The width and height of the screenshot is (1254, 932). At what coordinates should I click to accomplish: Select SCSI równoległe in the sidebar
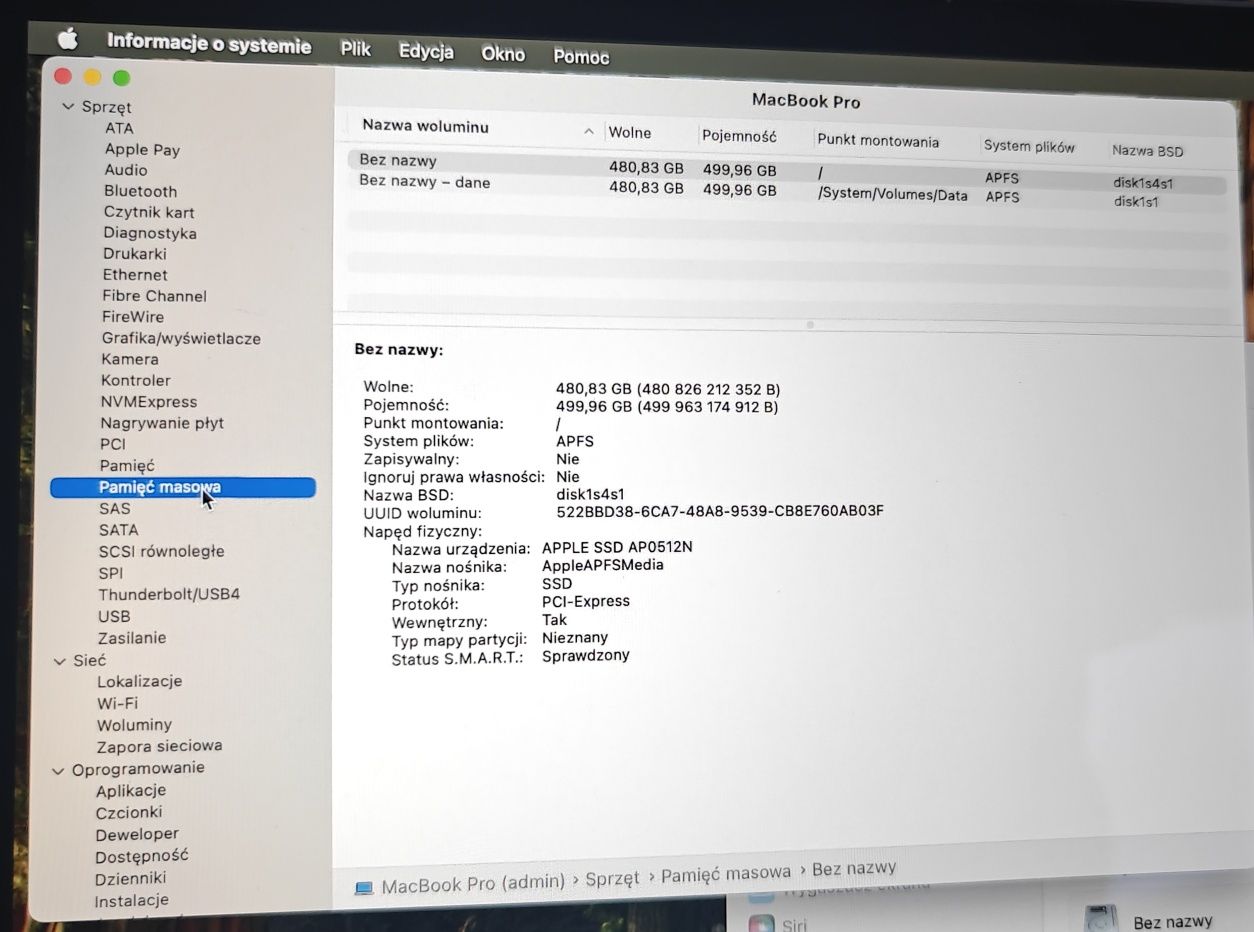(161, 552)
